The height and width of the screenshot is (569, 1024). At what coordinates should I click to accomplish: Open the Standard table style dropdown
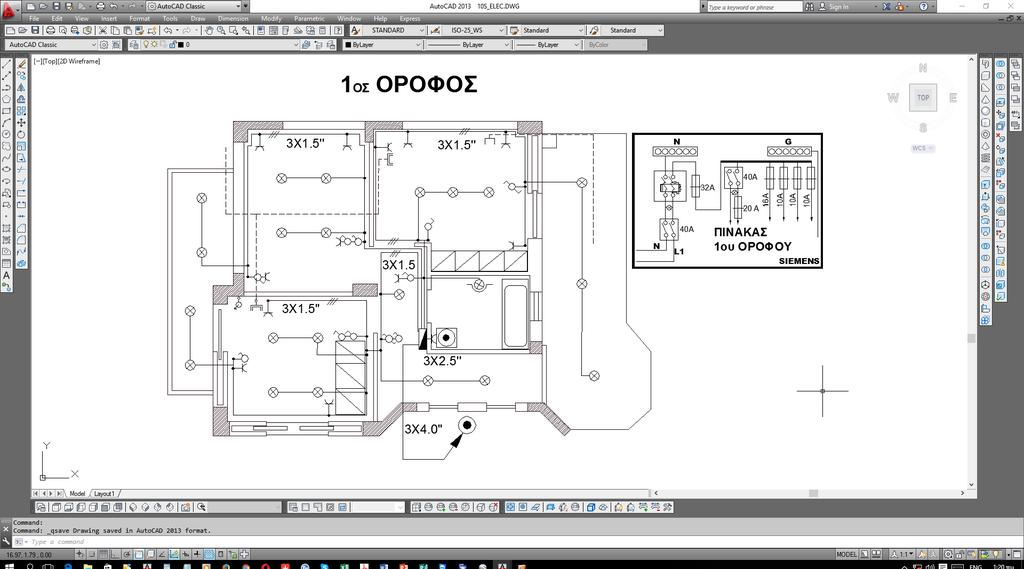[x=552, y=30]
